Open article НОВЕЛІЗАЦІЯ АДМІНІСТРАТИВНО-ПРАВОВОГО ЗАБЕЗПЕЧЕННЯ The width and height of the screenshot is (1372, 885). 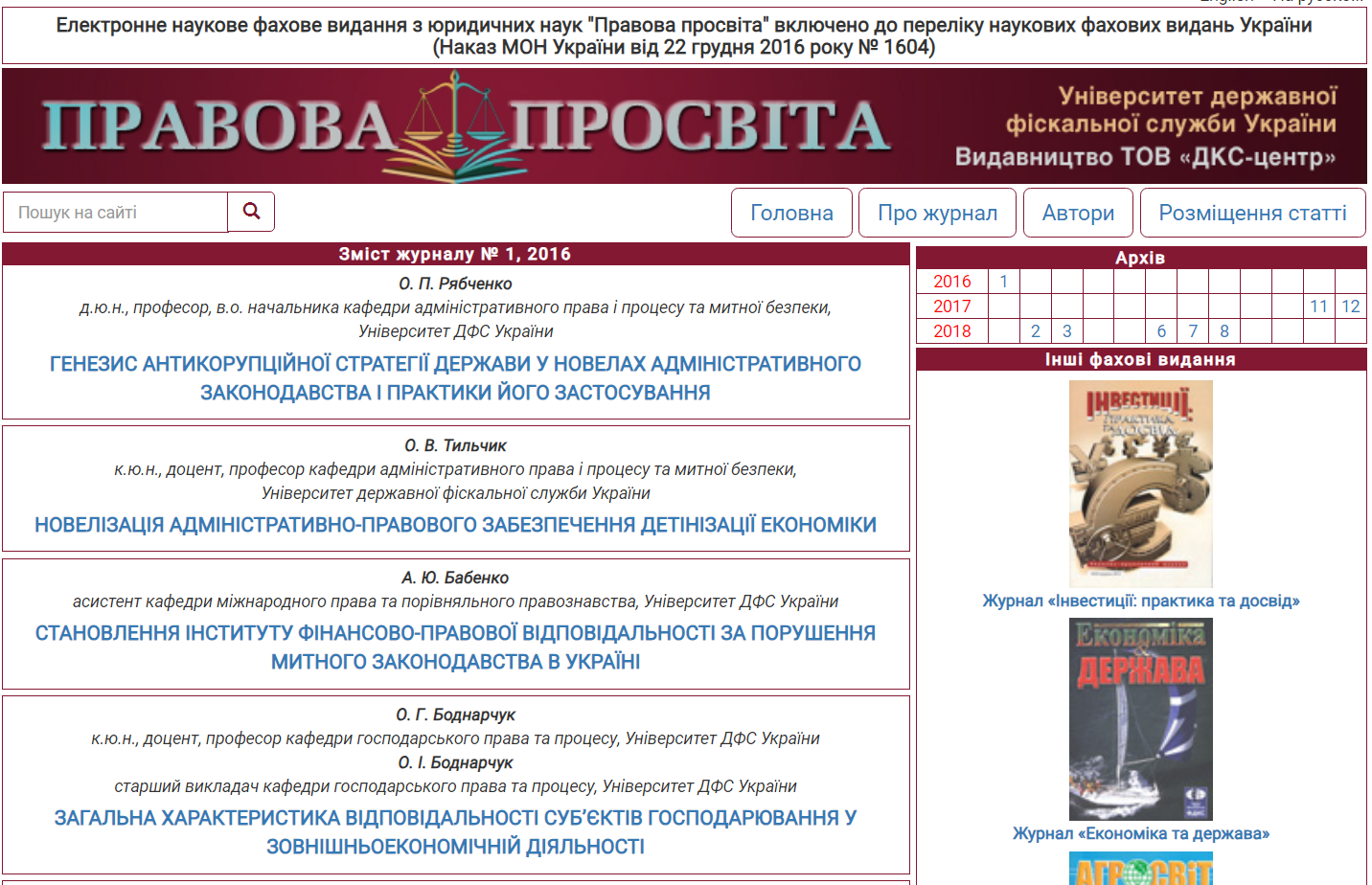pos(455,525)
